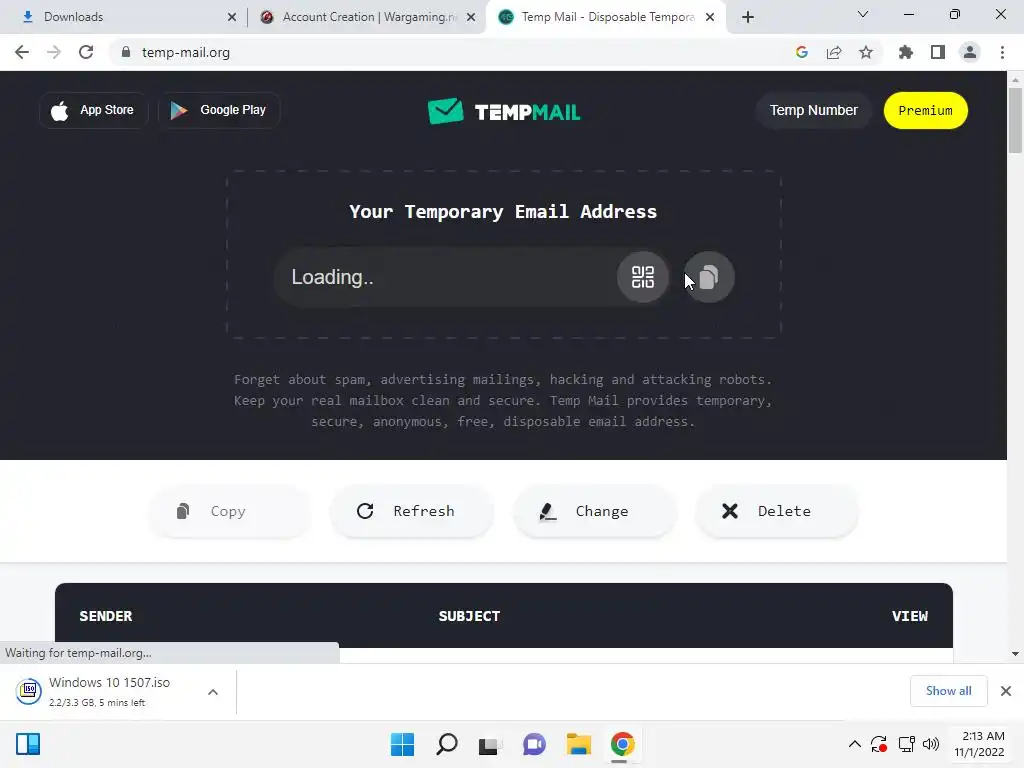Open the Chrome profile avatar menu
Image resolution: width=1024 pixels, height=768 pixels.
(970, 52)
